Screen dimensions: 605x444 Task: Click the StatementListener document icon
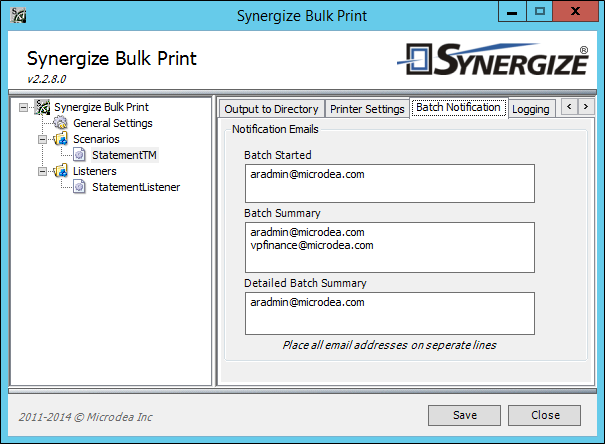coord(79,187)
